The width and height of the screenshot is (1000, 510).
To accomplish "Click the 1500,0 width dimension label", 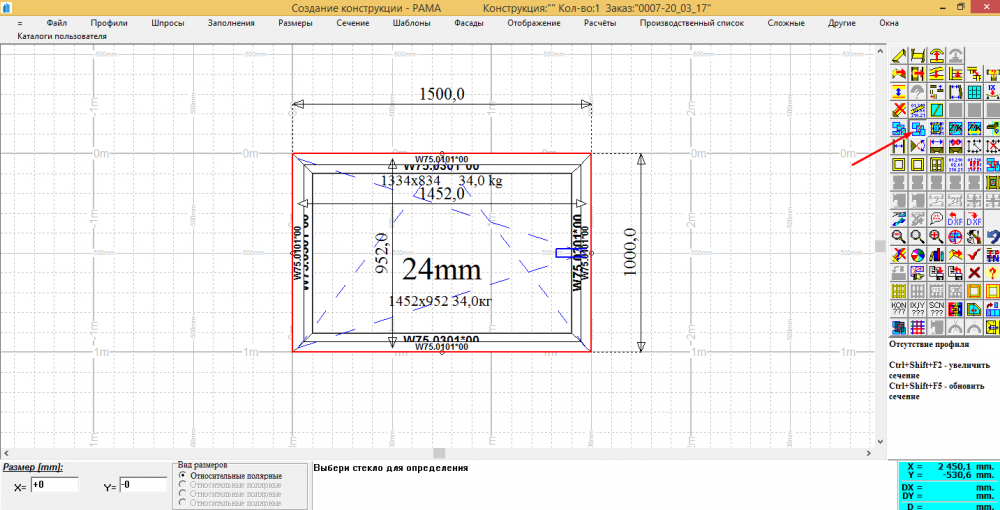I will click(x=441, y=94).
